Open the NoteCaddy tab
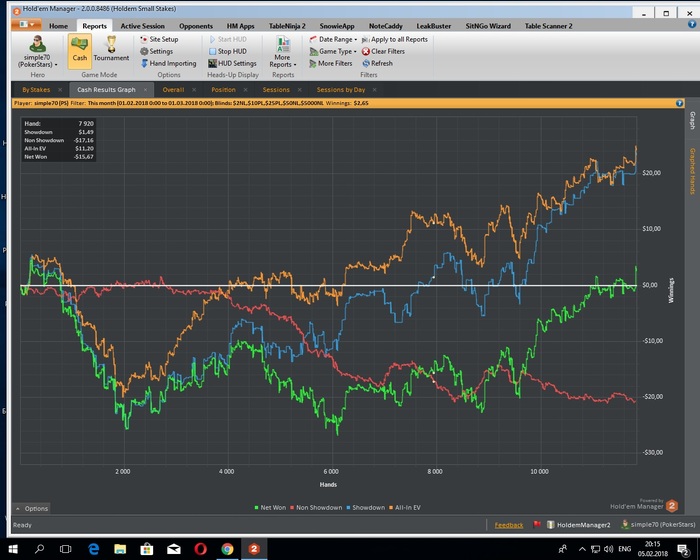 tap(386, 26)
